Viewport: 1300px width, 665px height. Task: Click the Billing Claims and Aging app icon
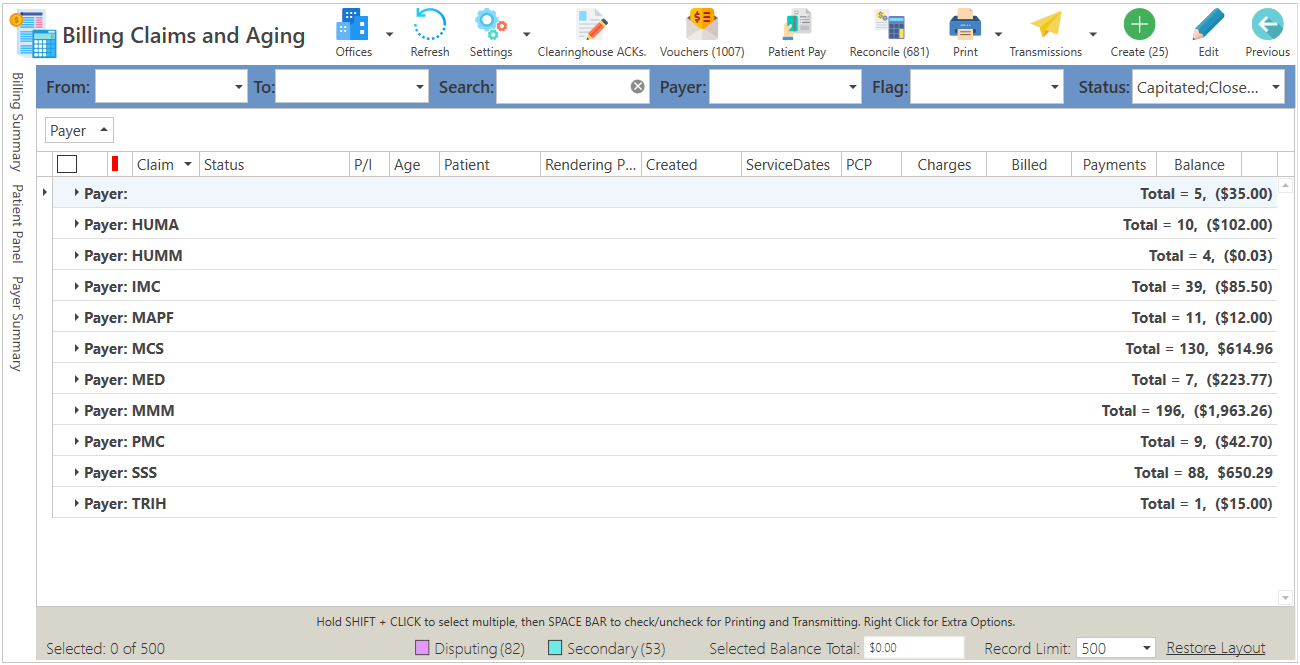point(33,33)
